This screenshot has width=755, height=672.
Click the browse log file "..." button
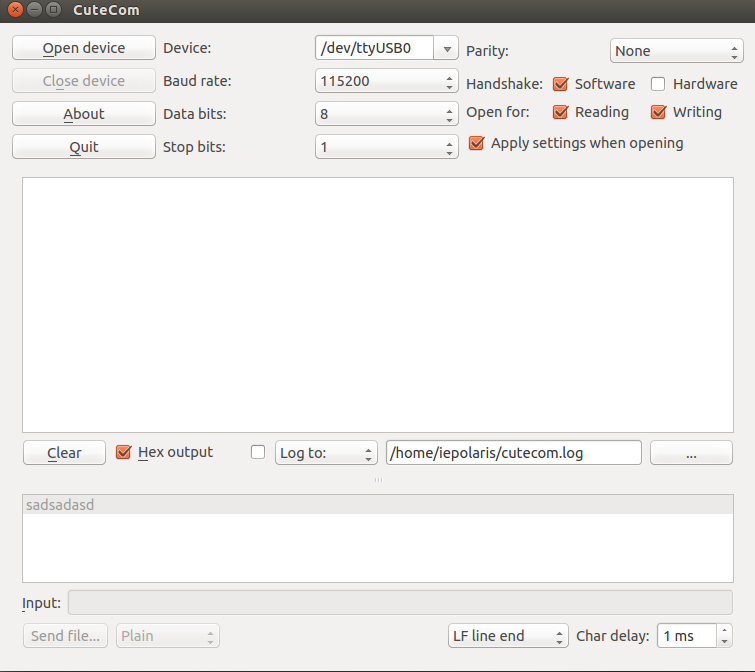click(691, 452)
